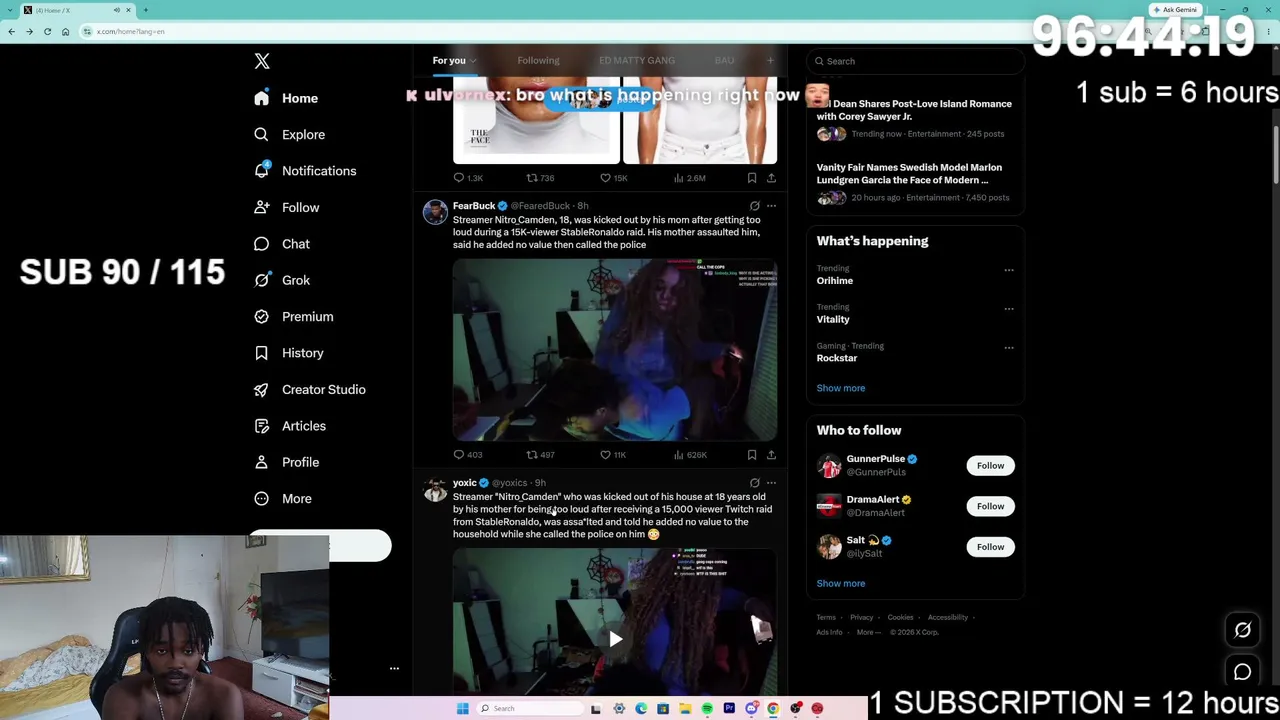Open the Follow item in sidebar
The width and height of the screenshot is (1280, 720).
(287, 207)
